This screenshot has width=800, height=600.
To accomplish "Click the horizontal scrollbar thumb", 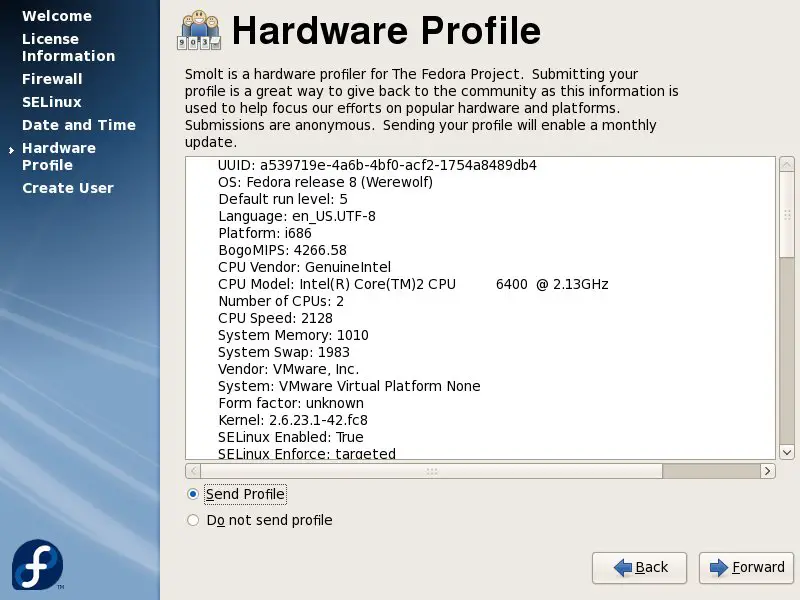I will click(432, 471).
